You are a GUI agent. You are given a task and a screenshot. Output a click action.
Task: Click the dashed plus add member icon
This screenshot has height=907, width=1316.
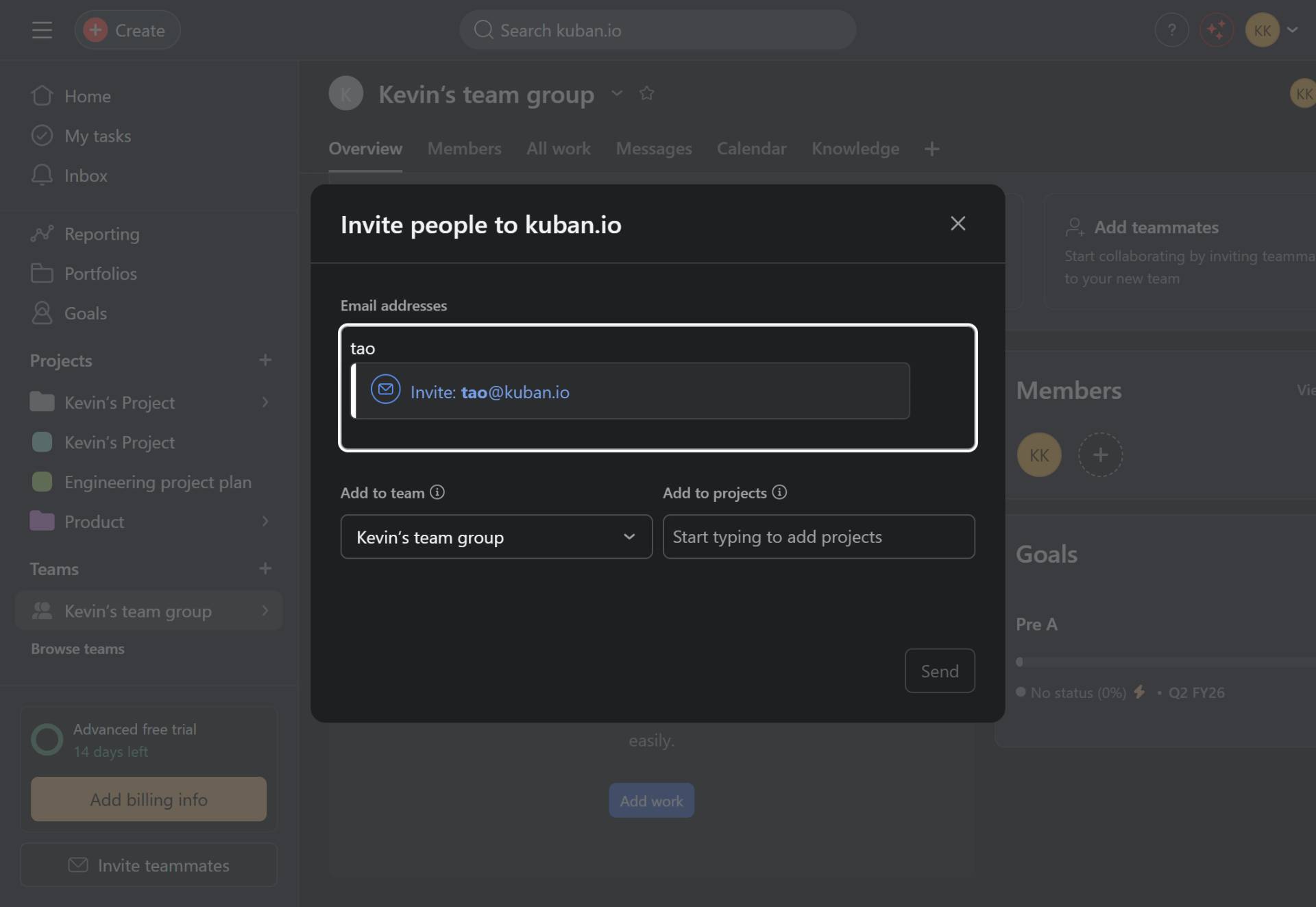tap(1100, 455)
